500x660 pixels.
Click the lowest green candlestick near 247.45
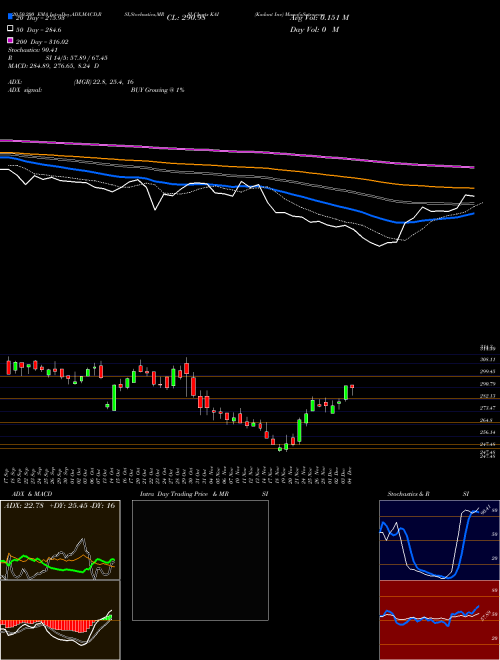[x=280, y=449]
